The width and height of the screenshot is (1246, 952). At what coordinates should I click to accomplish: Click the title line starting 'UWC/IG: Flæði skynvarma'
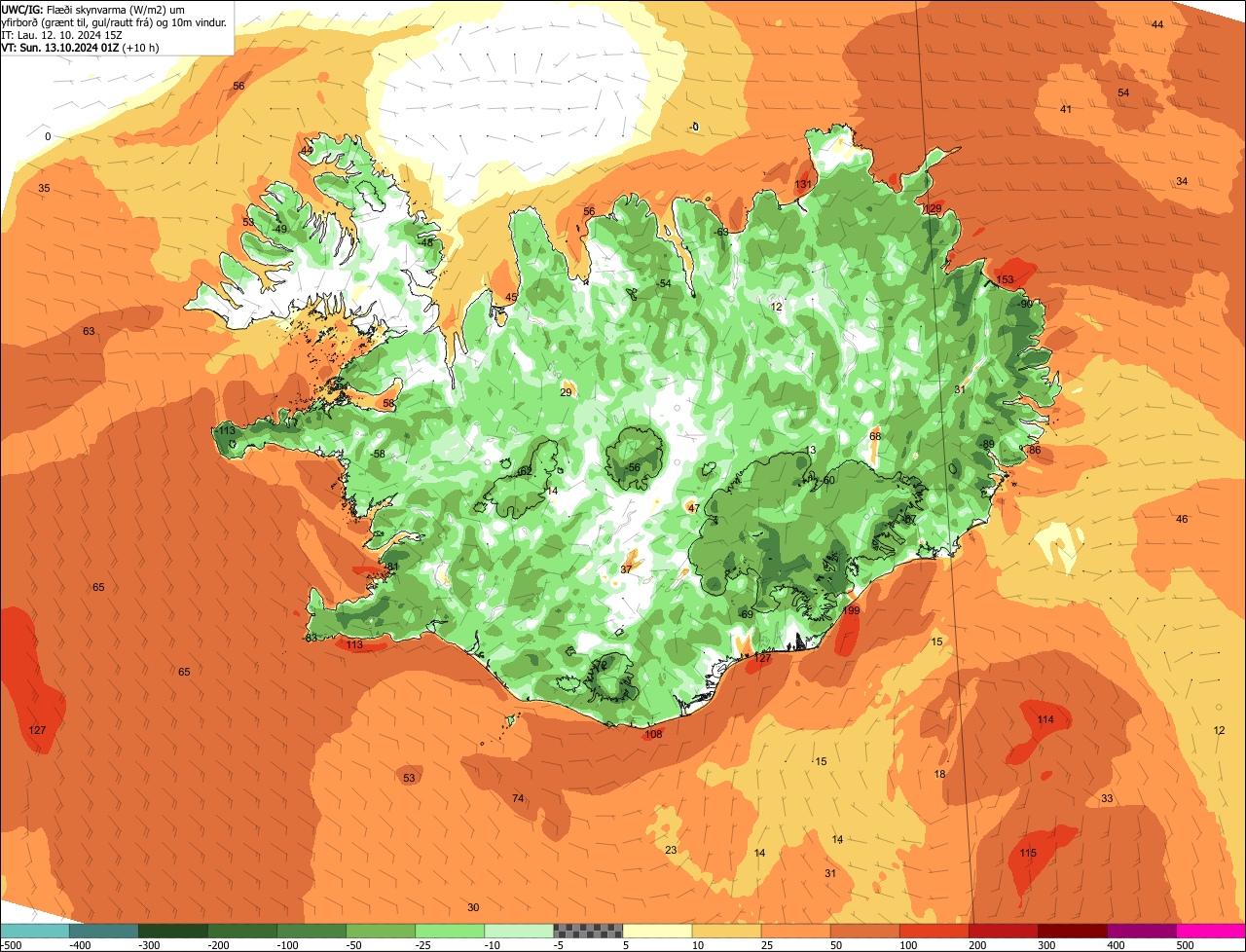point(94,9)
